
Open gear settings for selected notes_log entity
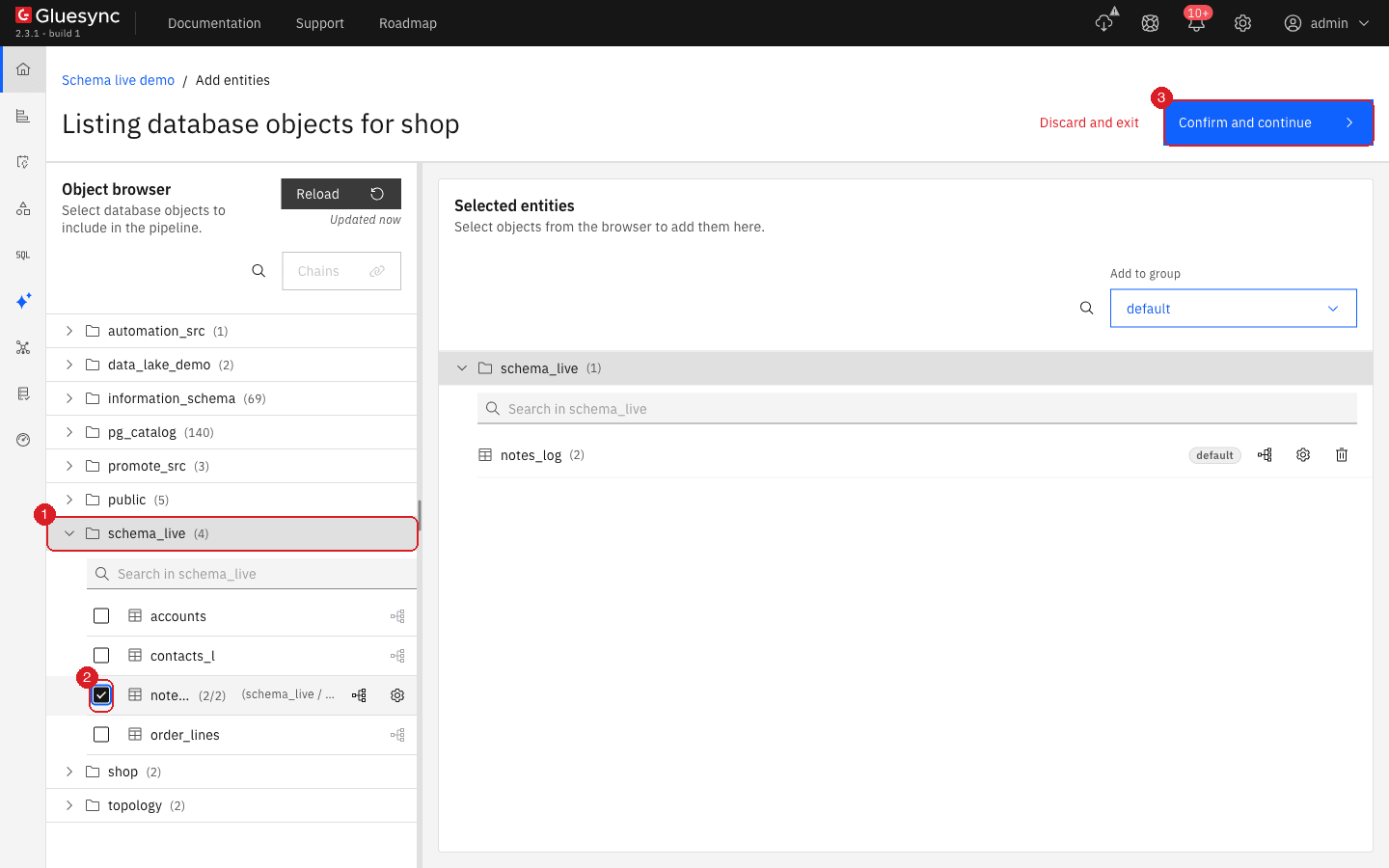[1303, 455]
